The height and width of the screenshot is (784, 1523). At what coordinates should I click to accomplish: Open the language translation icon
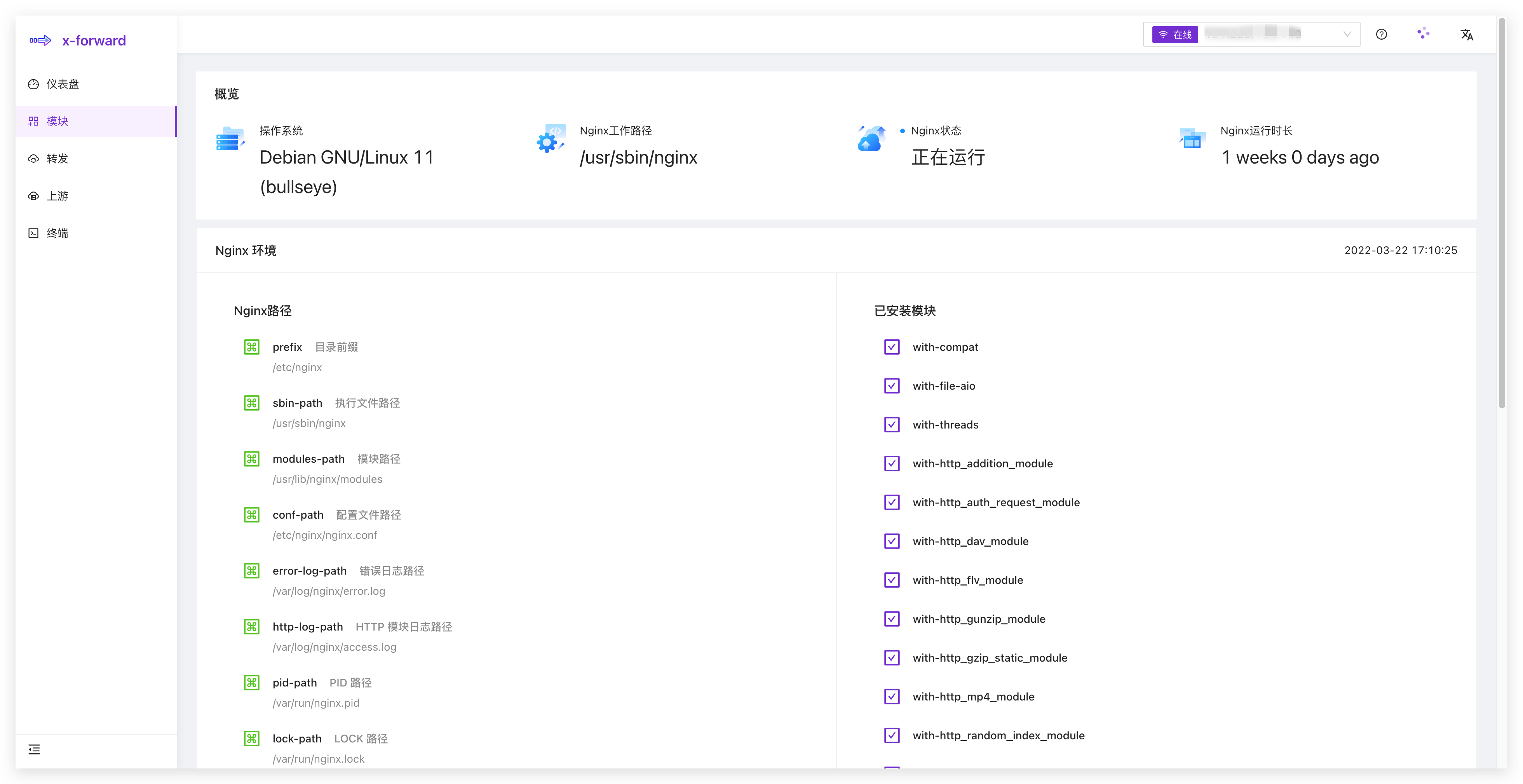[1466, 34]
